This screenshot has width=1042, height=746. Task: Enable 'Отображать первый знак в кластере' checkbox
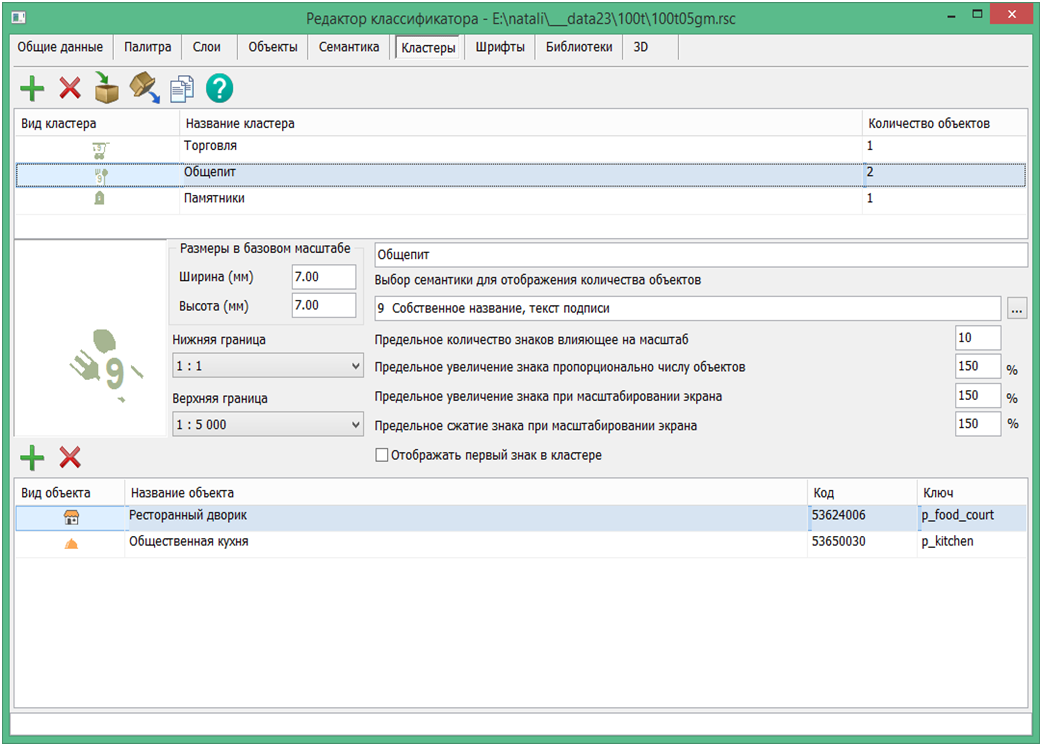[381, 455]
